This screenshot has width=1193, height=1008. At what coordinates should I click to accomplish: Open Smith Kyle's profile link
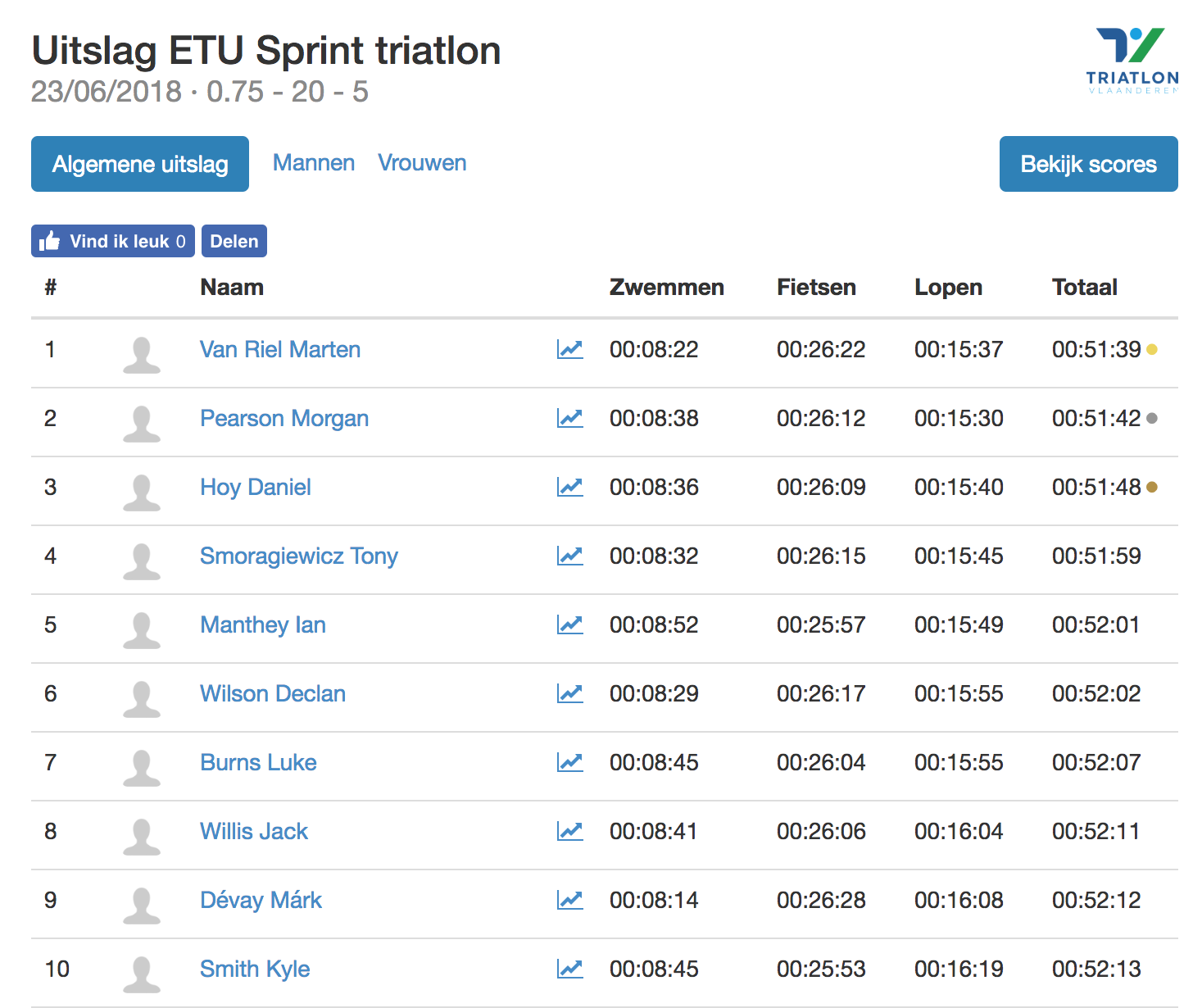click(x=255, y=969)
